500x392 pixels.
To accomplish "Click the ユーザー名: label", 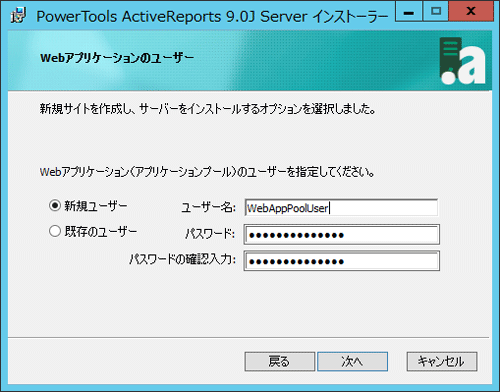I will click(208, 207).
